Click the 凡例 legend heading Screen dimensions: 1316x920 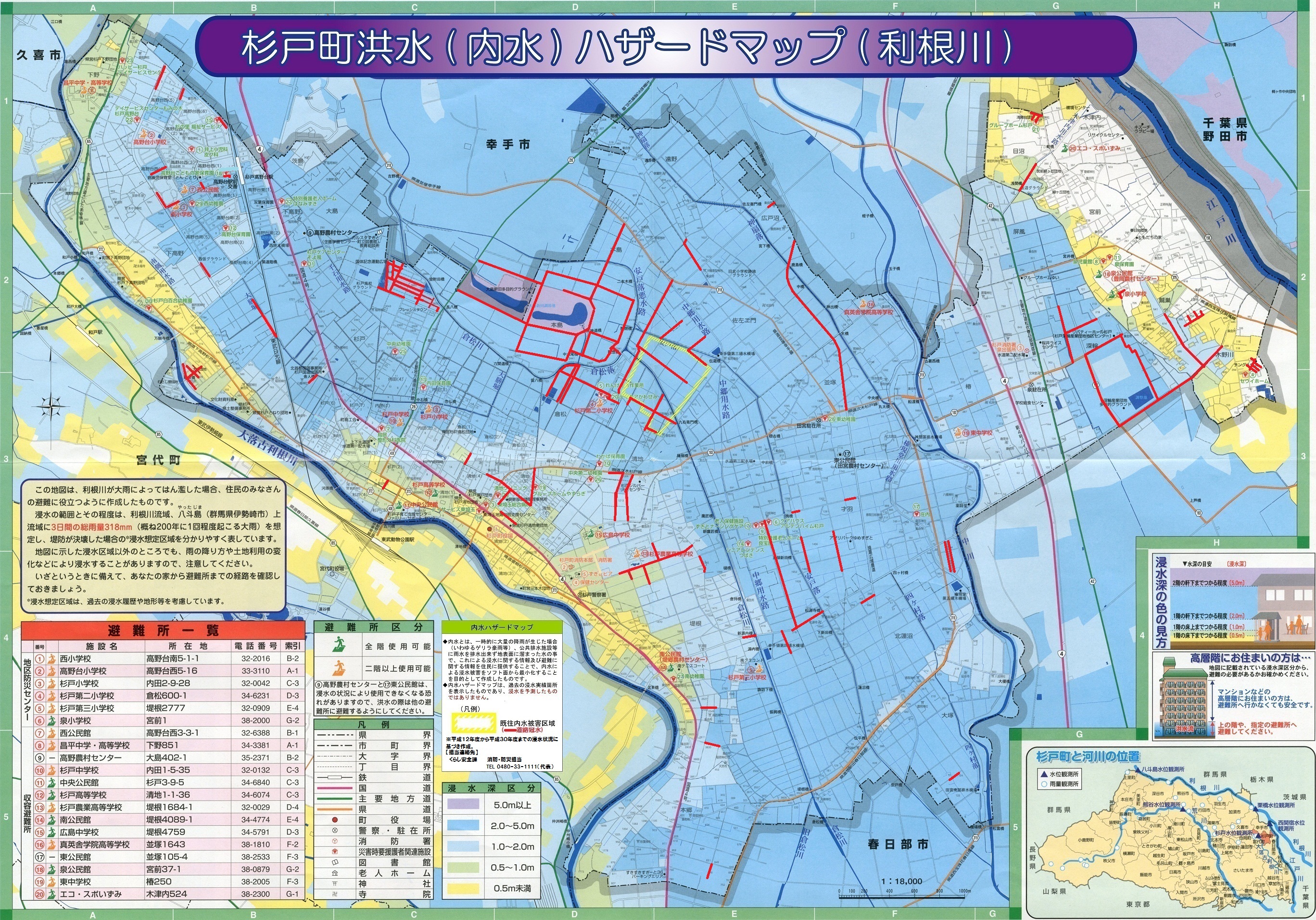coord(373,724)
